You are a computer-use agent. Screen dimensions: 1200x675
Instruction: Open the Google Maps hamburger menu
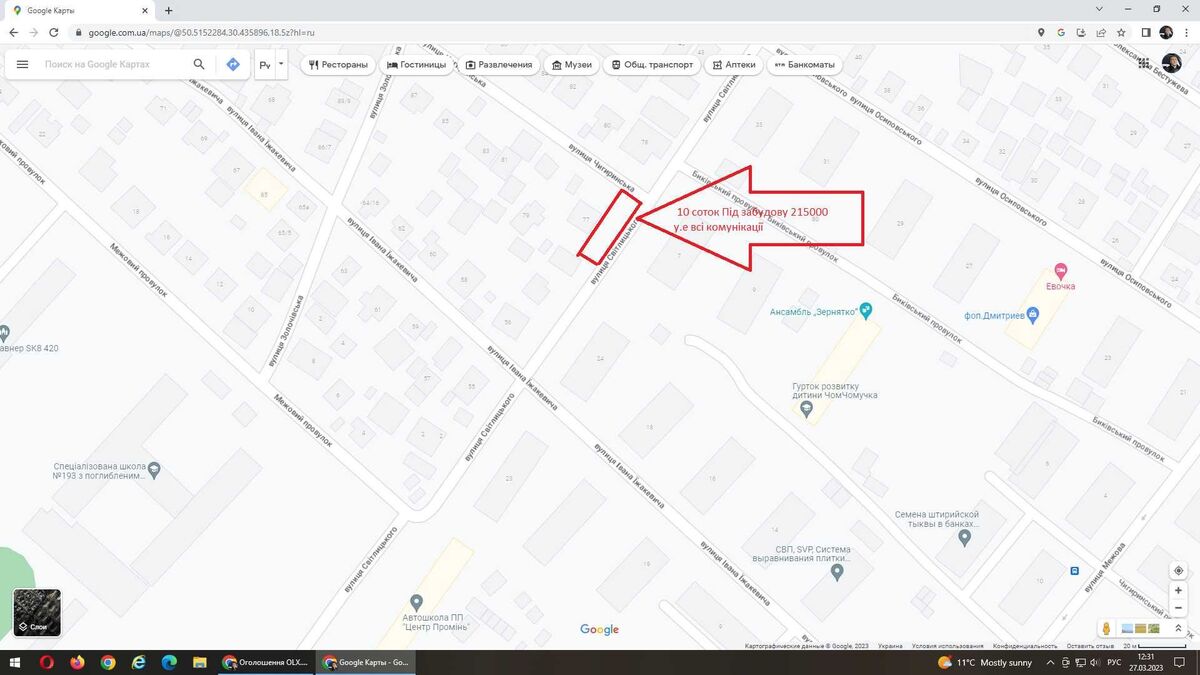[x=22, y=64]
